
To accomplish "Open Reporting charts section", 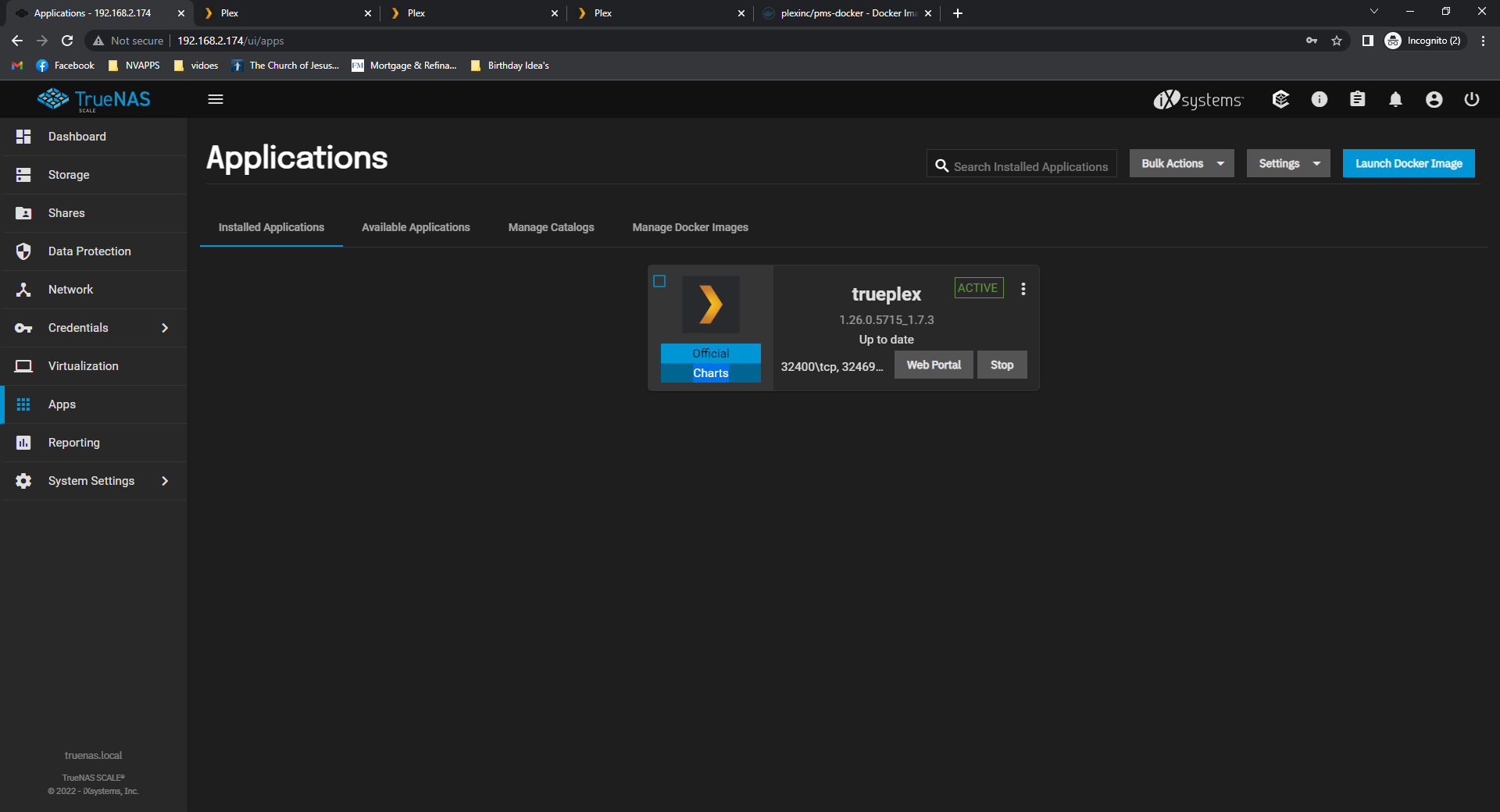I will (94, 443).
